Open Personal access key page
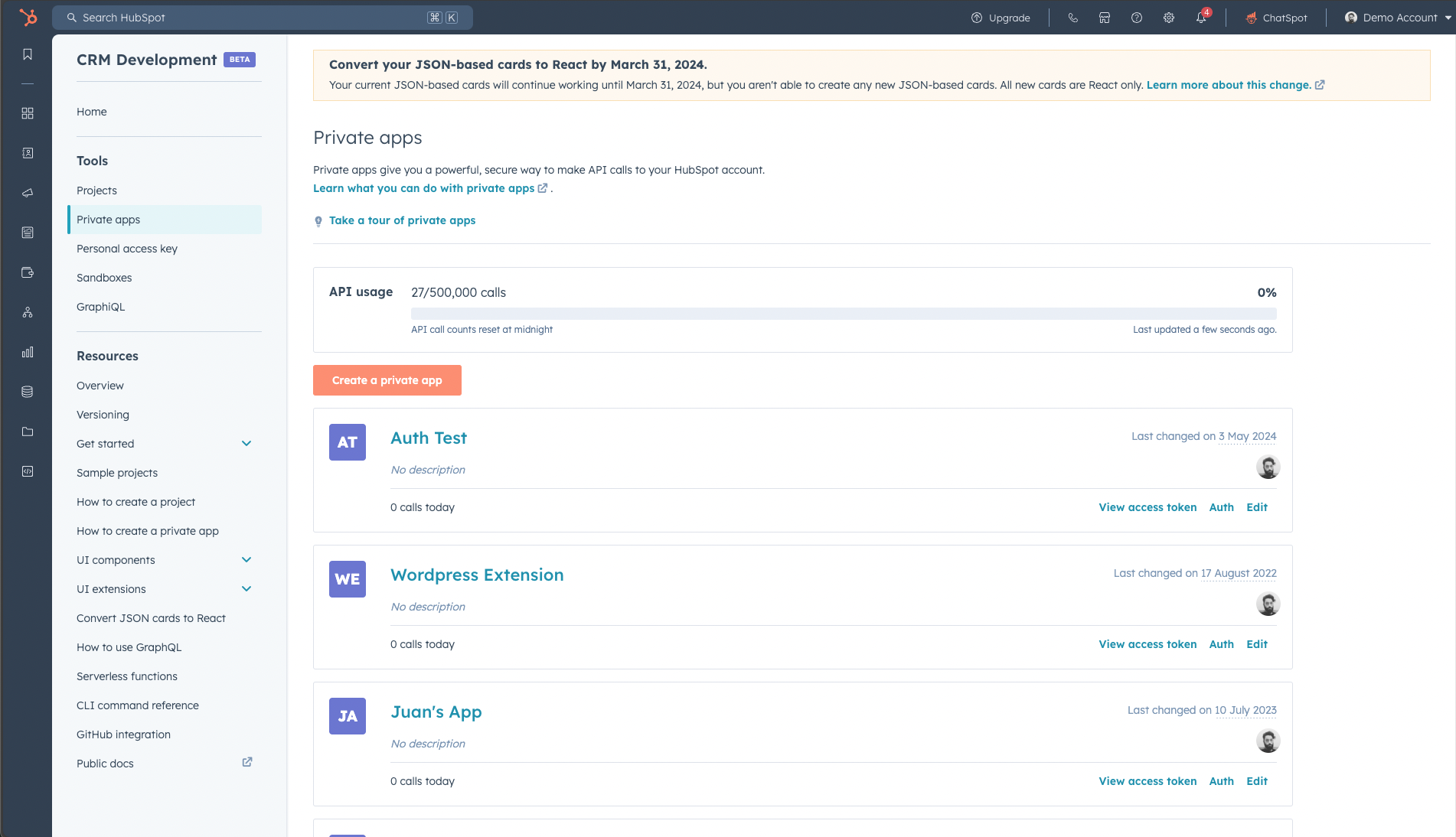 click(x=127, y=249)
